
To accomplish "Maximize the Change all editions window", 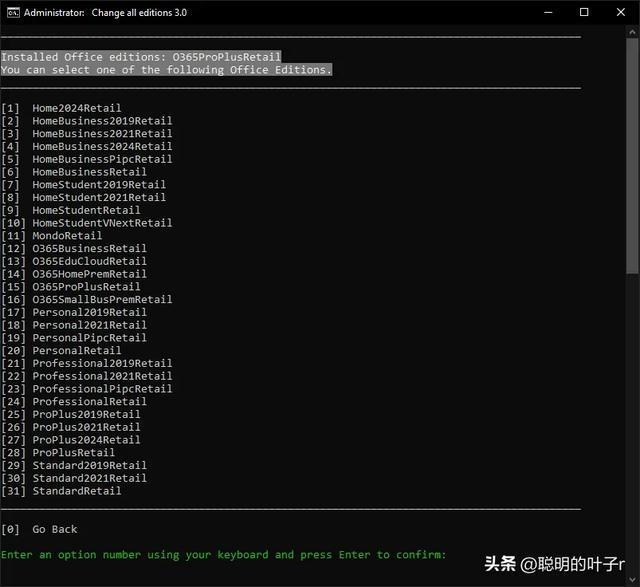I will [584, 13].
